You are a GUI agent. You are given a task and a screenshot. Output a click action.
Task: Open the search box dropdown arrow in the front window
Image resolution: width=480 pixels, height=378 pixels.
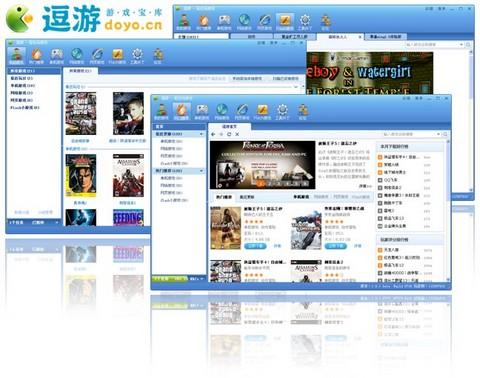pyautogui.click(x=438, y=134)
